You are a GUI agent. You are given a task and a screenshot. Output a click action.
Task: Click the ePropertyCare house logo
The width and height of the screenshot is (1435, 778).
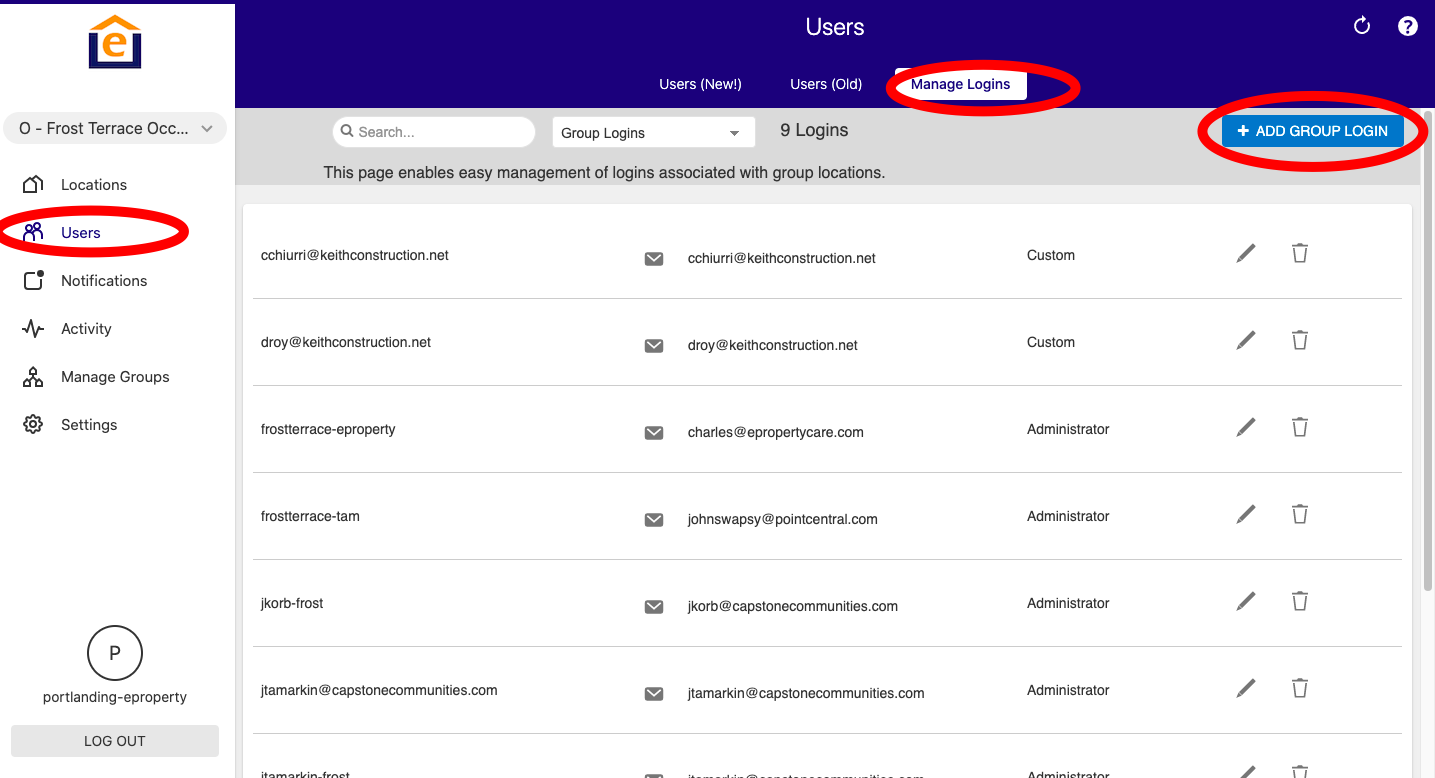click(115, 42)
